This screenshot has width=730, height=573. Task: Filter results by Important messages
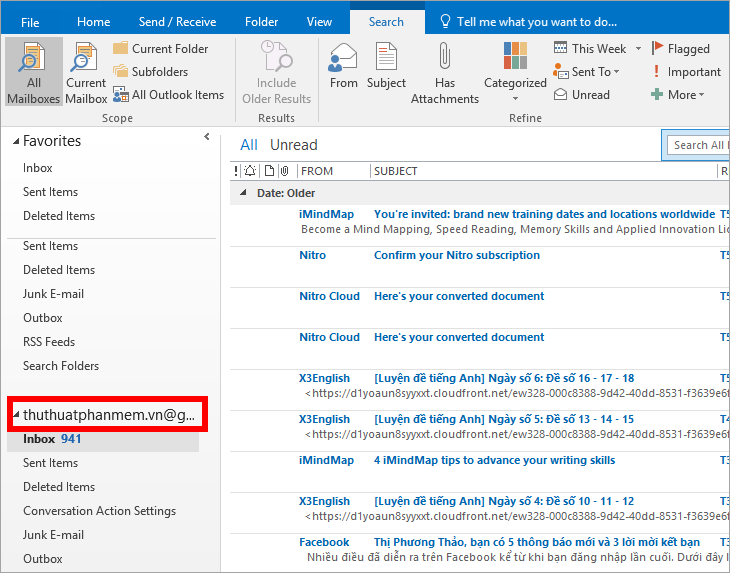click(686, 72)
